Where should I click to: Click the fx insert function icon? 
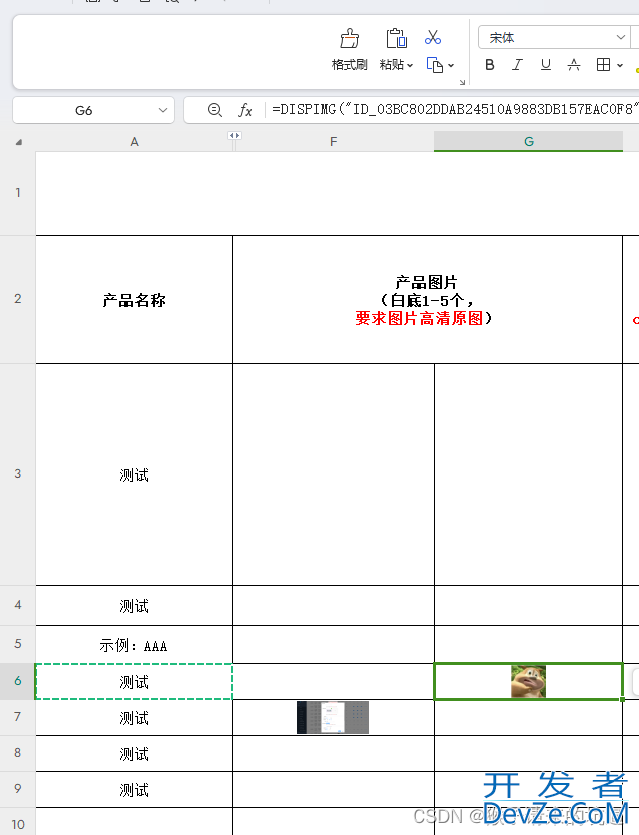[x=245, y=110]
